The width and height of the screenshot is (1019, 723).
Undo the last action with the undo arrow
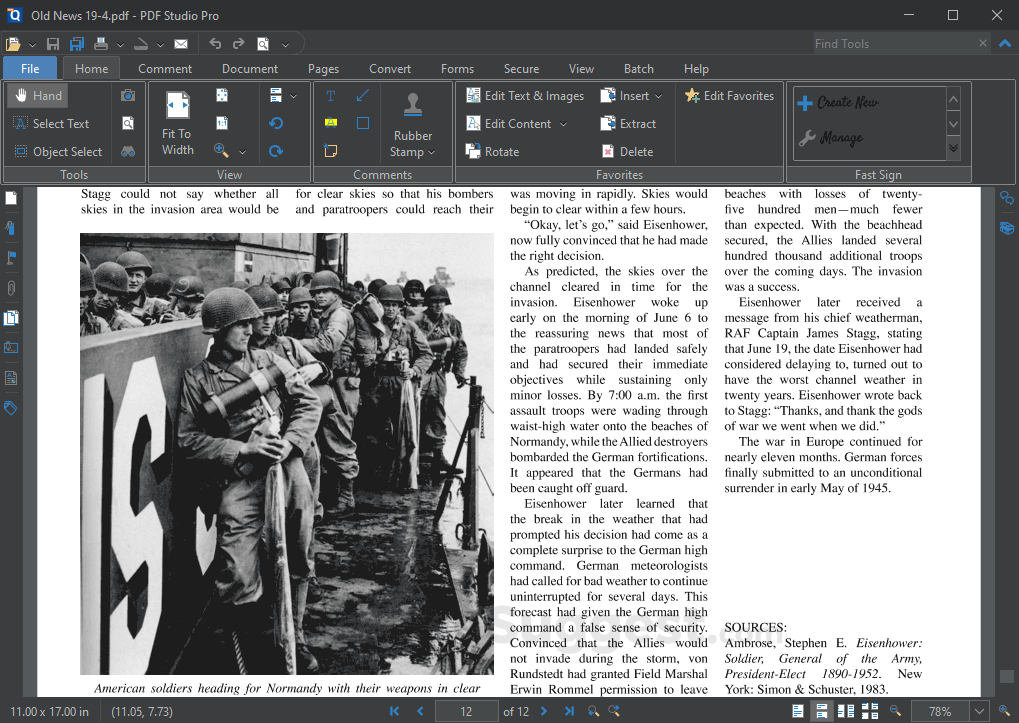213,43
